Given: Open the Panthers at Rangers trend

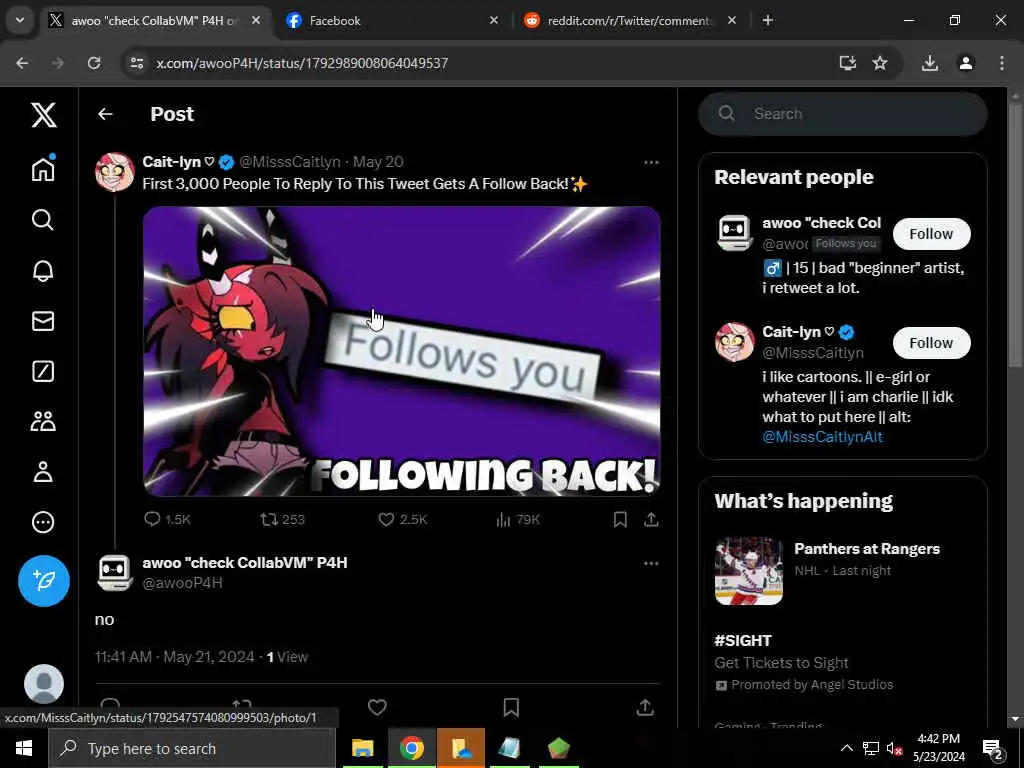Looking at the screenshot, I should tap(867, 549).
